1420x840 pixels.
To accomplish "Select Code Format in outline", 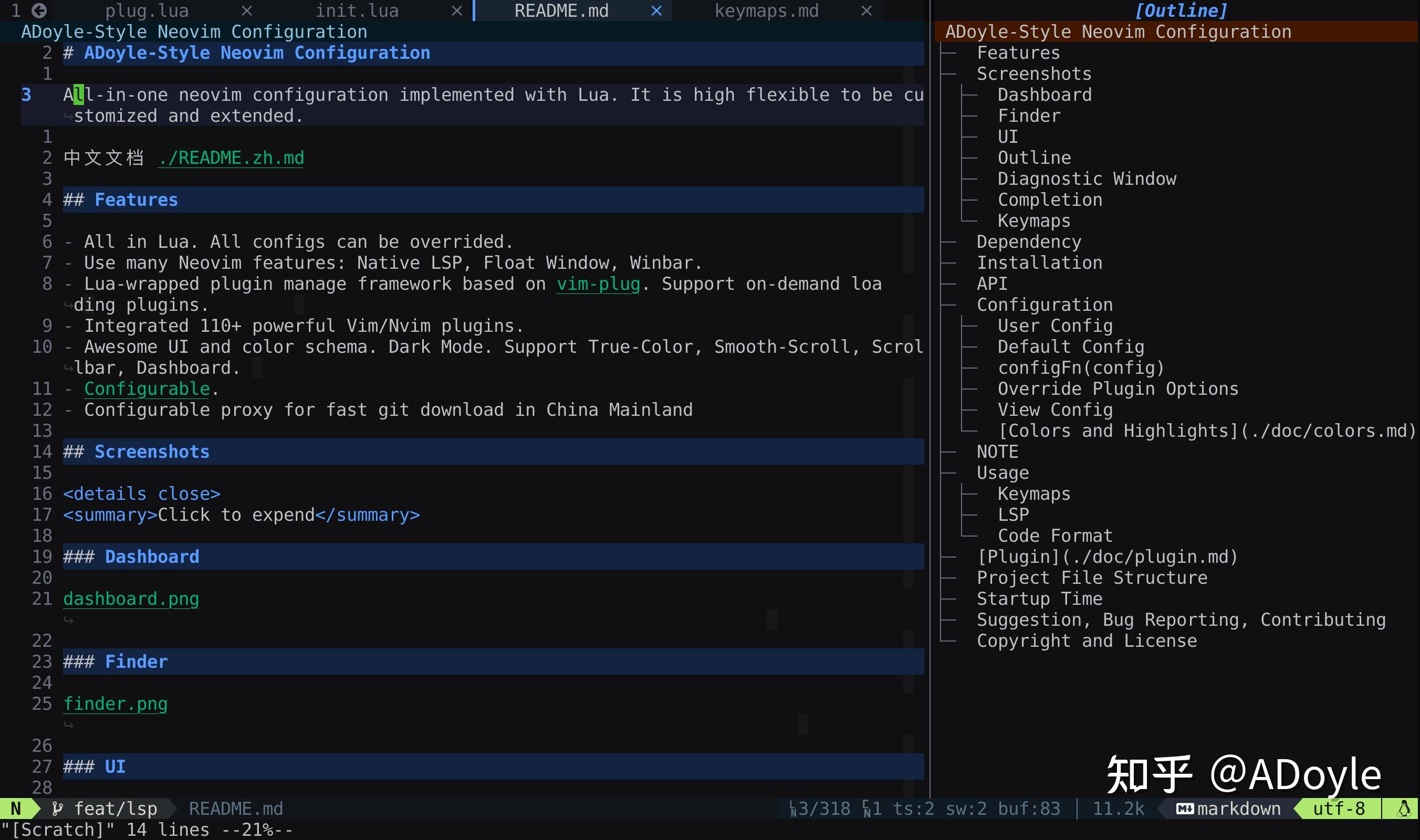I will point(1055,535).
